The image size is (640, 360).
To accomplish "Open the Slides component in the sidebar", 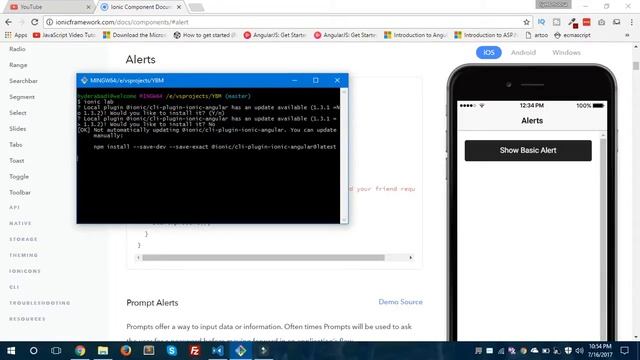I will pyautogui.click(x=18, y=129).
